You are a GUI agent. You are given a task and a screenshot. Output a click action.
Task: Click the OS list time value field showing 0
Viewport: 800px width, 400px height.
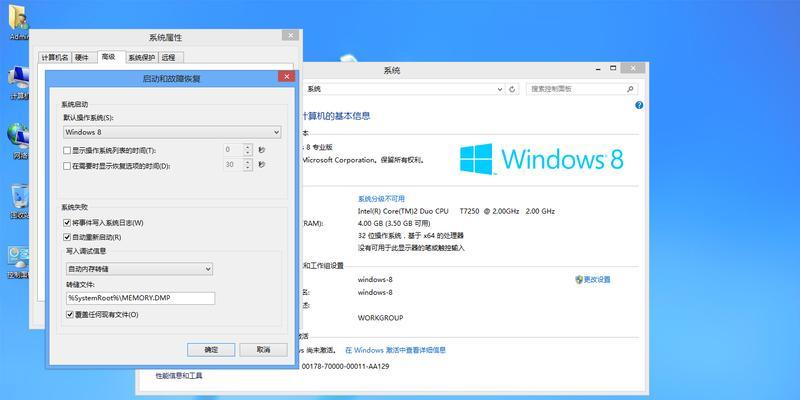233,150
